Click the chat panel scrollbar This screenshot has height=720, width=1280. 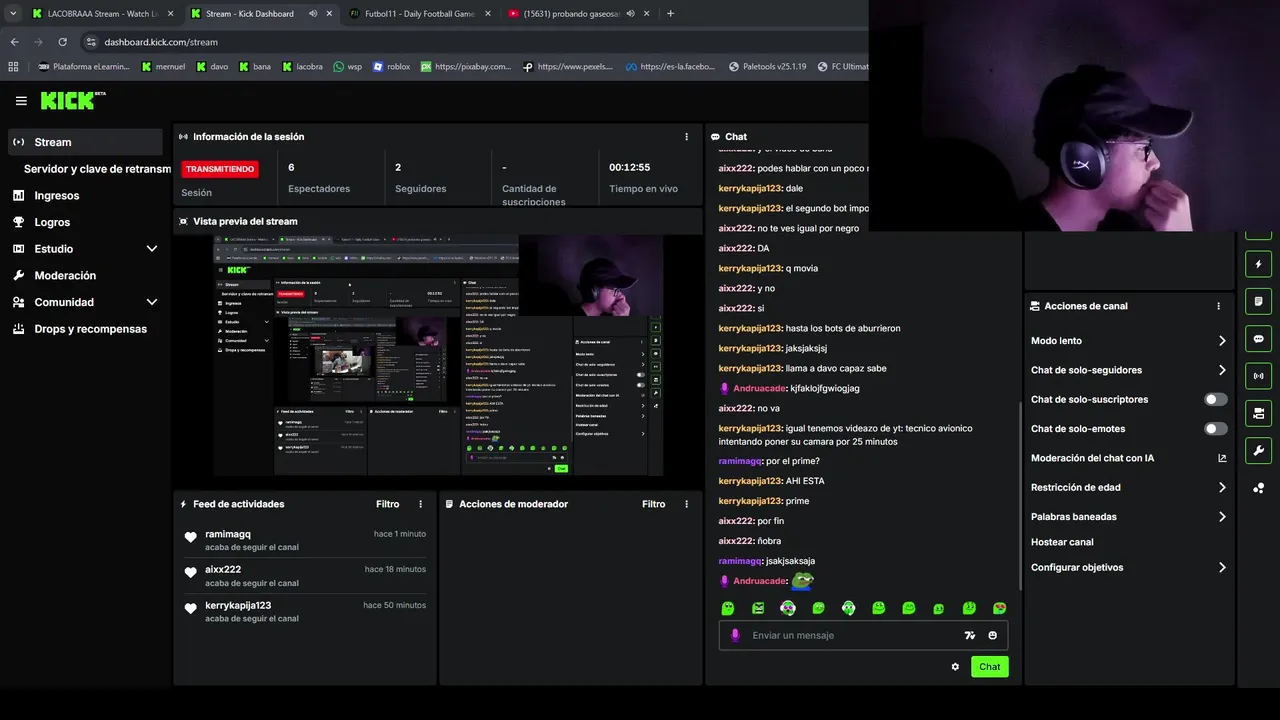(1019, 495)
